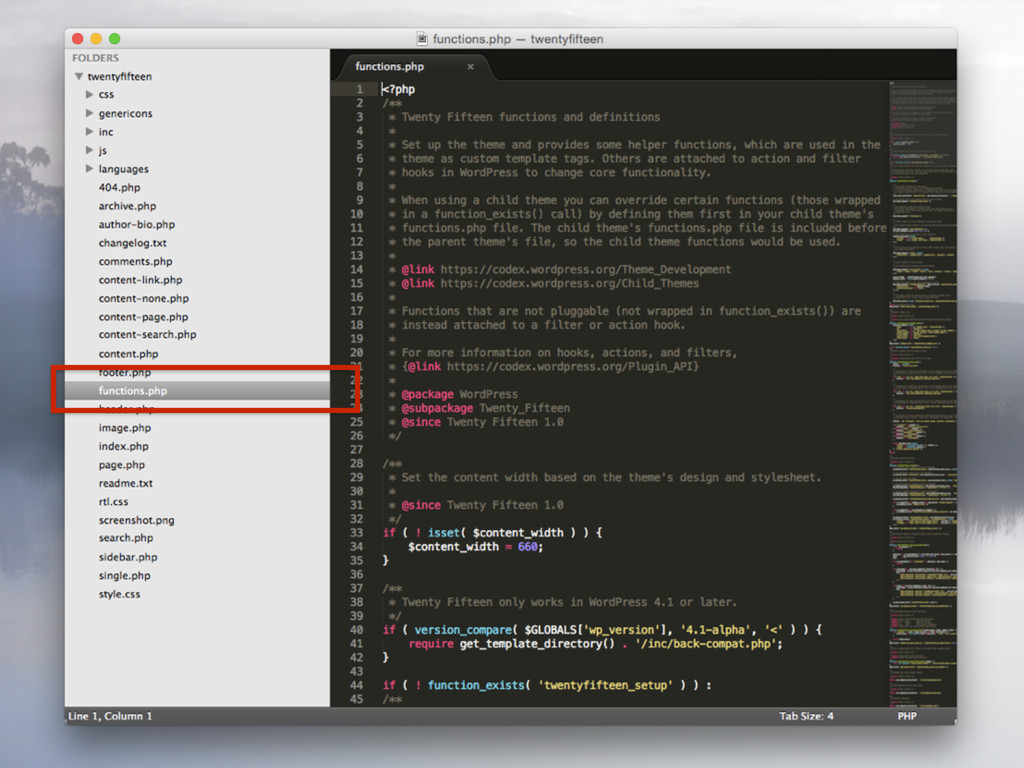Screen dimensions: 1024x768
Task: Close the functions.php tab
Action: click(471, 67)
